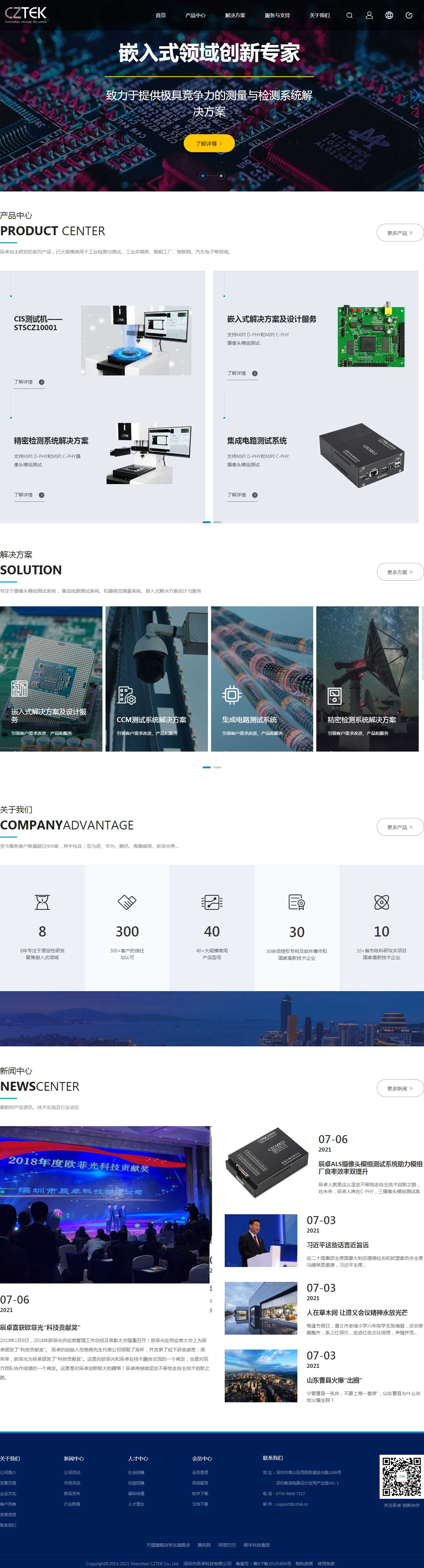424x1568 pixels.
Task: Open news 辰卓ALS摄像头模组测试系统助力模组厂良率效率双提升
Action: point(370,1167)
